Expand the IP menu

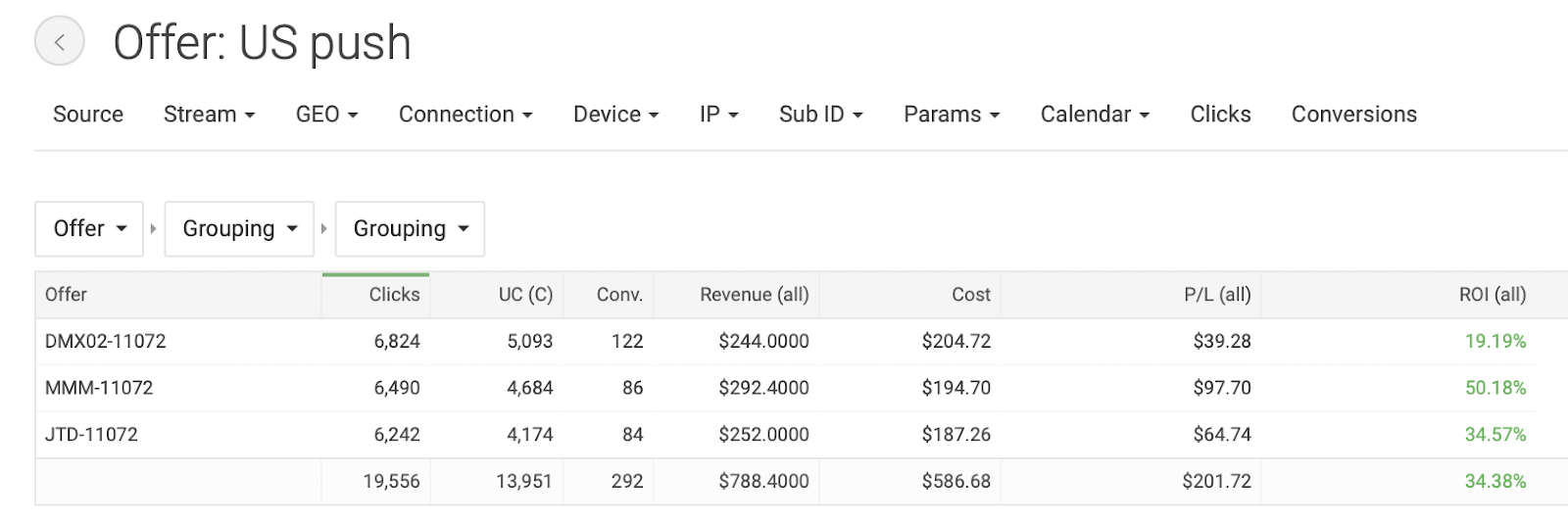pyautogui.click(x=718, y=115)
